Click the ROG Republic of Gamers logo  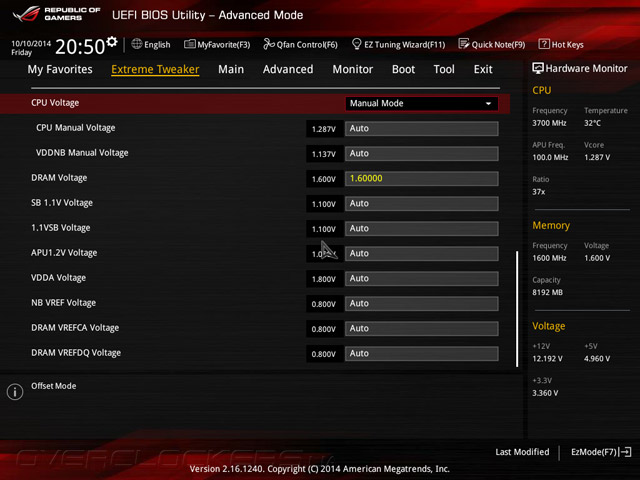coord(56,14)
